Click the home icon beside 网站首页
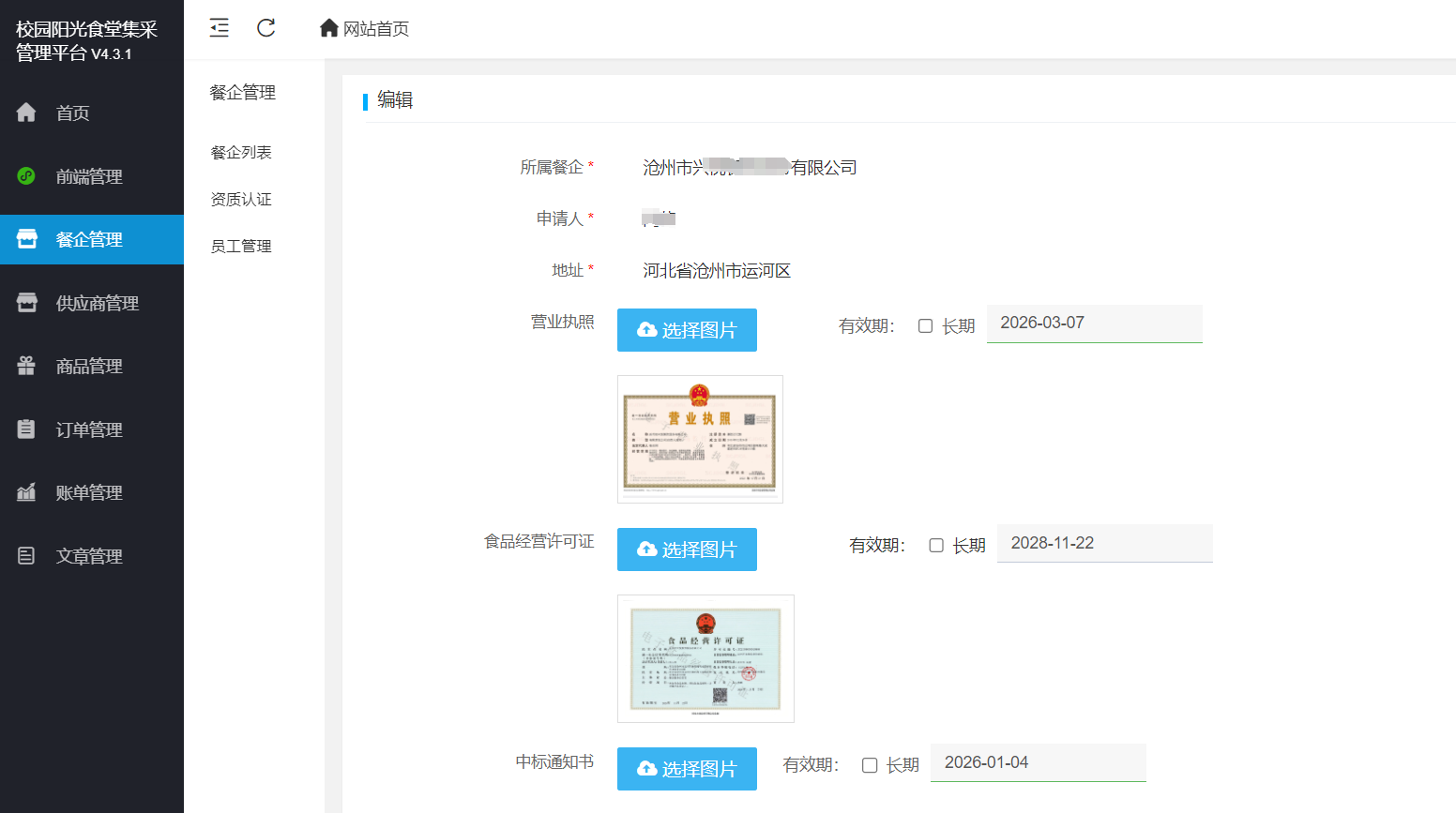The height and width of the screenshot is (813, 1456). [x=328, y=28]
